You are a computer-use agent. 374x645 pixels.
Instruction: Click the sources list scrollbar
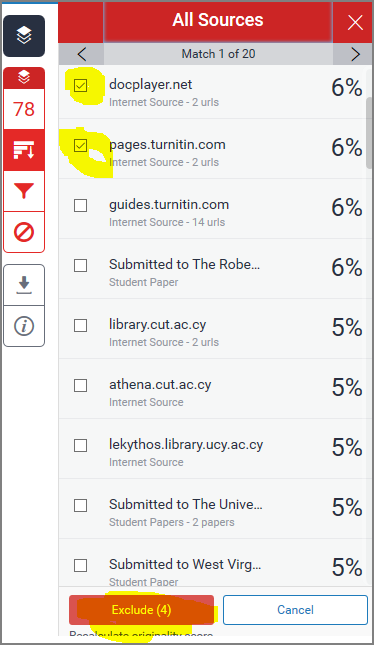tap(369, 132)
